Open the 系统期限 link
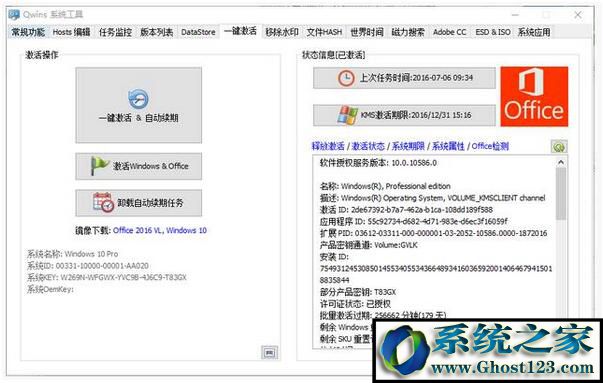The width and height of the screenshot is (603, 383). coord(408,146)
